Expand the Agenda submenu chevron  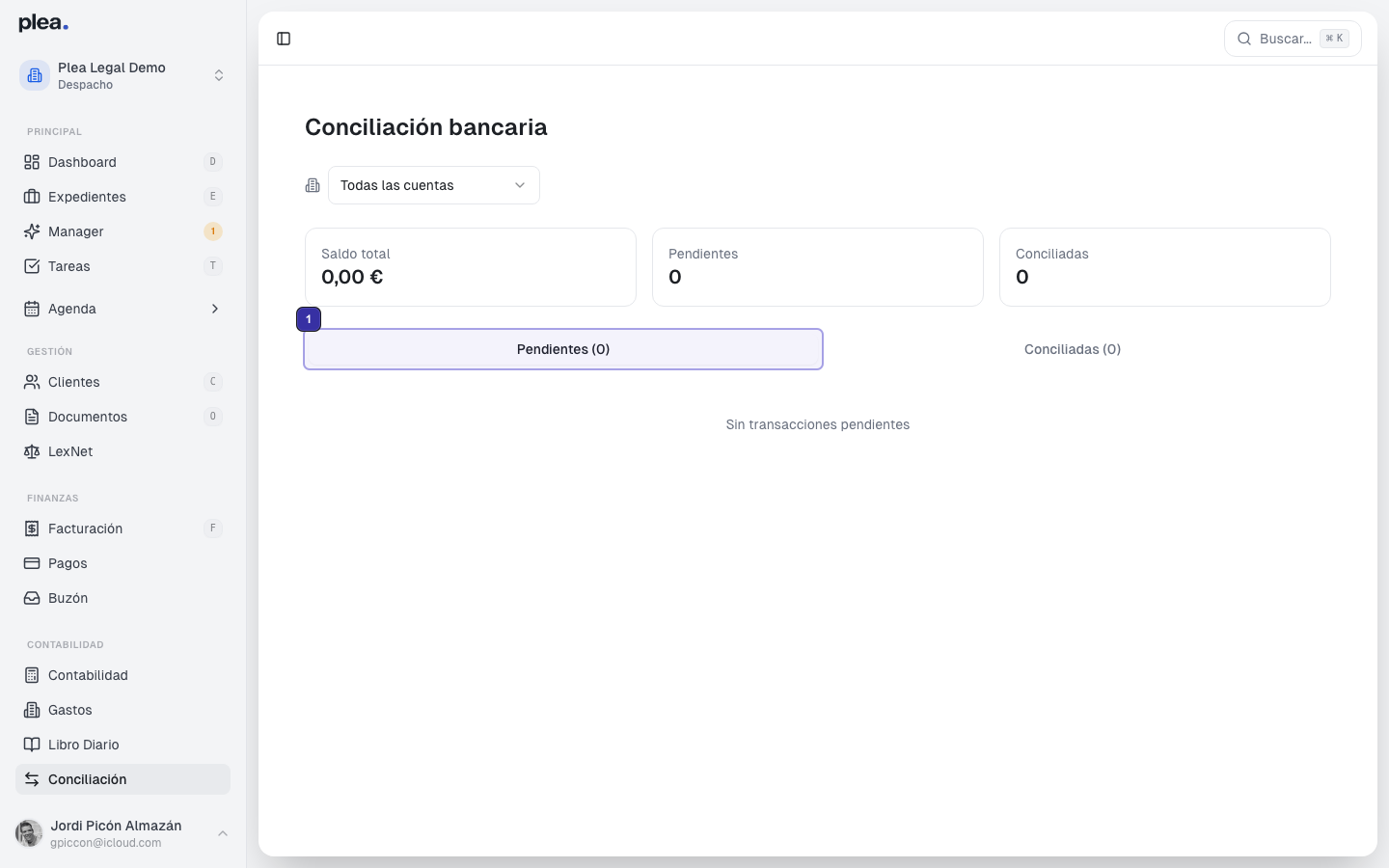pyautogui.click(x=214, y=309)
